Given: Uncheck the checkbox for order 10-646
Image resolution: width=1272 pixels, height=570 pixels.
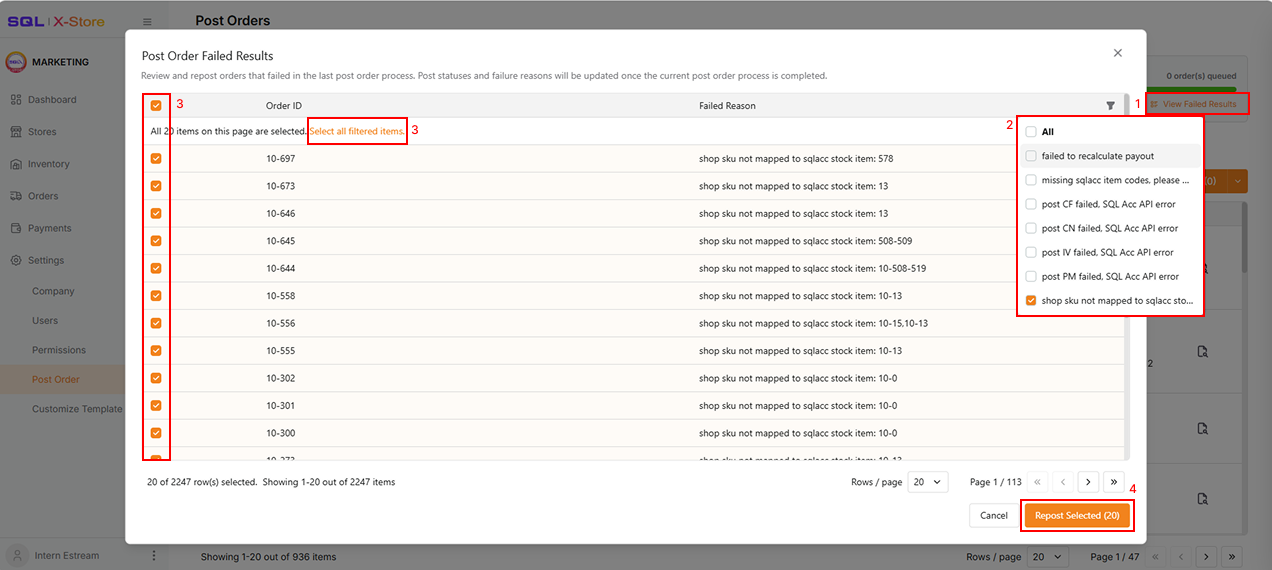Looking at the screenshot, I should (156, 213).
